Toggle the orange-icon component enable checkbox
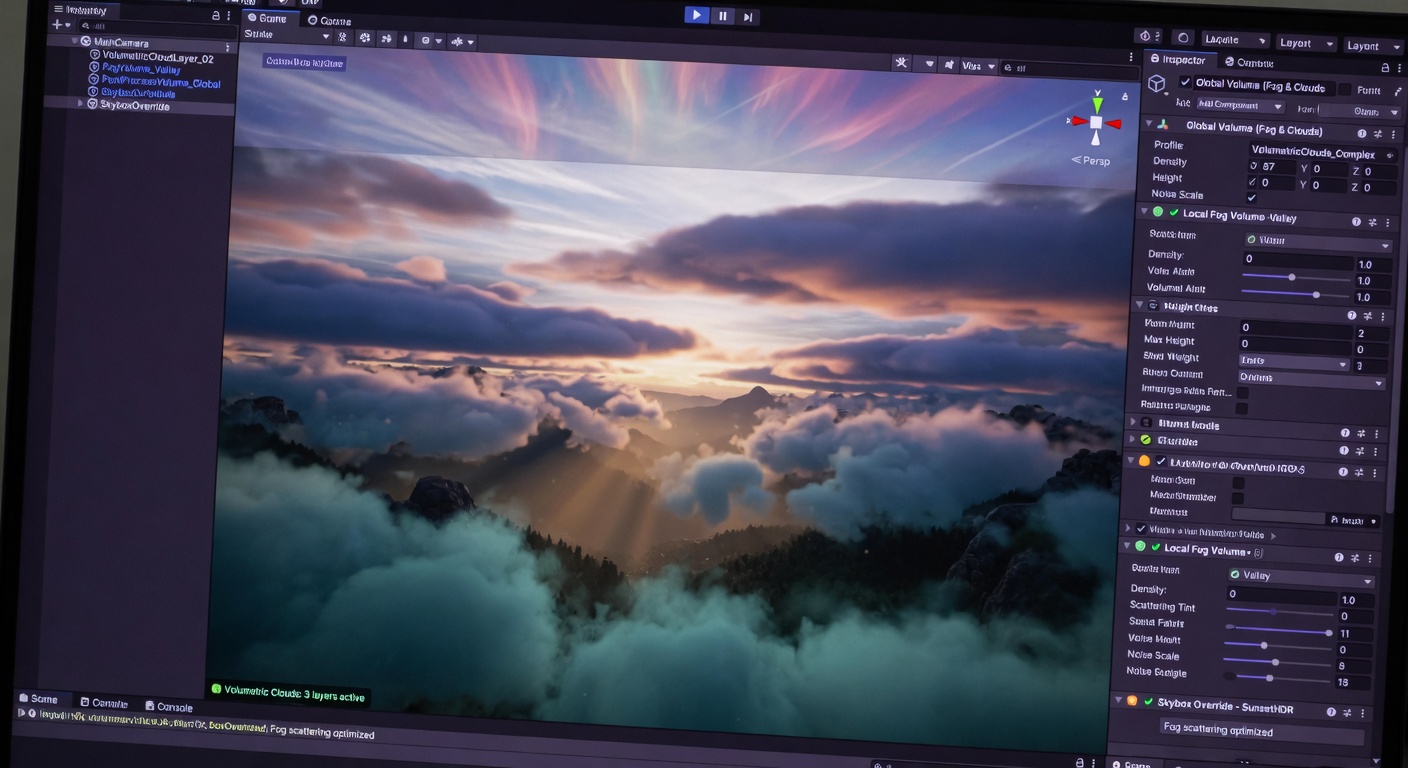This screenshot has width=1408, height=768. 1161,461
